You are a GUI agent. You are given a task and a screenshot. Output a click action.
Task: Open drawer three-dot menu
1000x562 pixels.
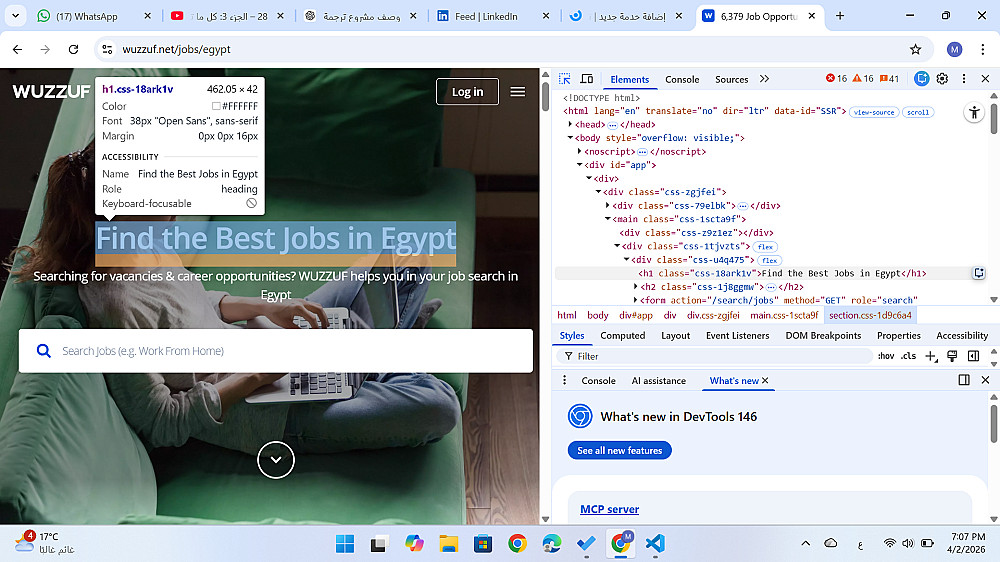[x=564, y=380]
